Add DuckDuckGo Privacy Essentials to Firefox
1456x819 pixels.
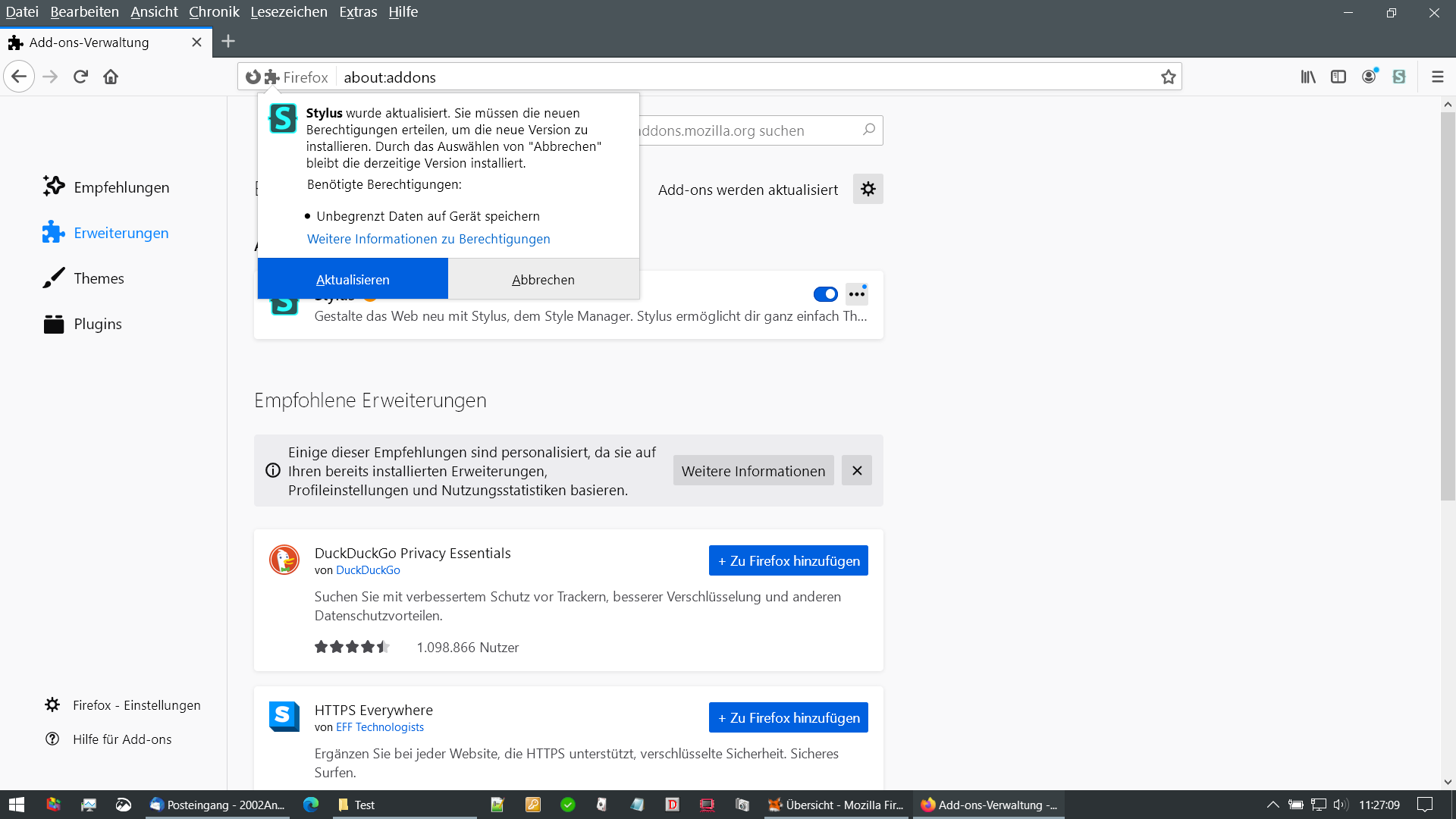(x=788, y=561)
